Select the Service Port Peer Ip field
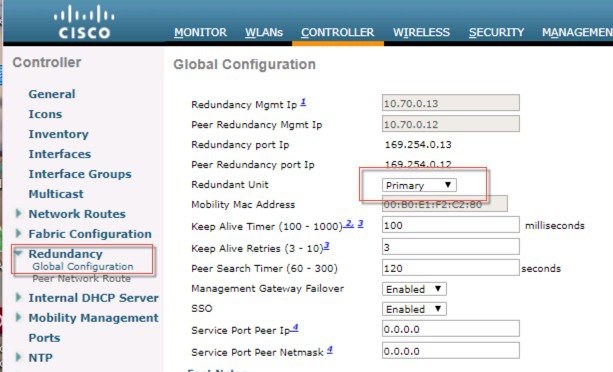Image resolution: width=613 pixels, height=372 pixels. point(451,329)
